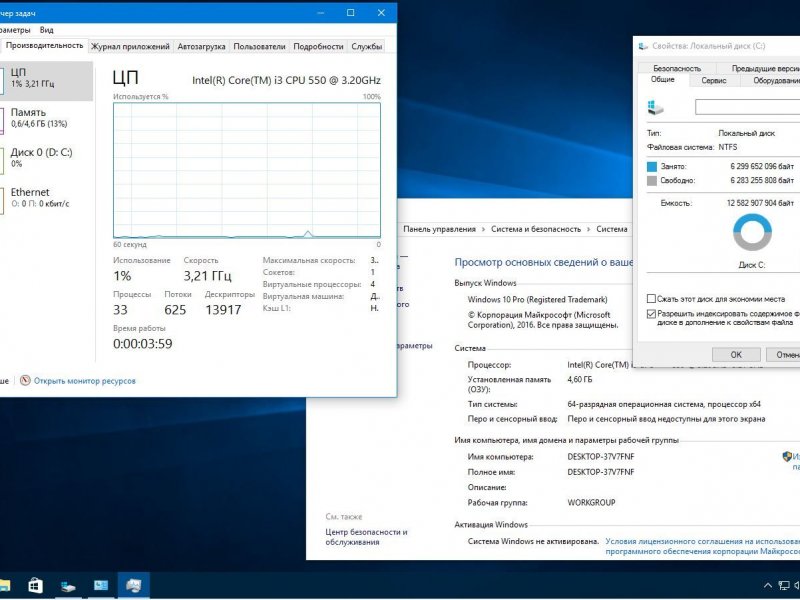
Task: Click the active Task Manager taskbar icon
Action: pyautogui.click(x=134, y=585)
